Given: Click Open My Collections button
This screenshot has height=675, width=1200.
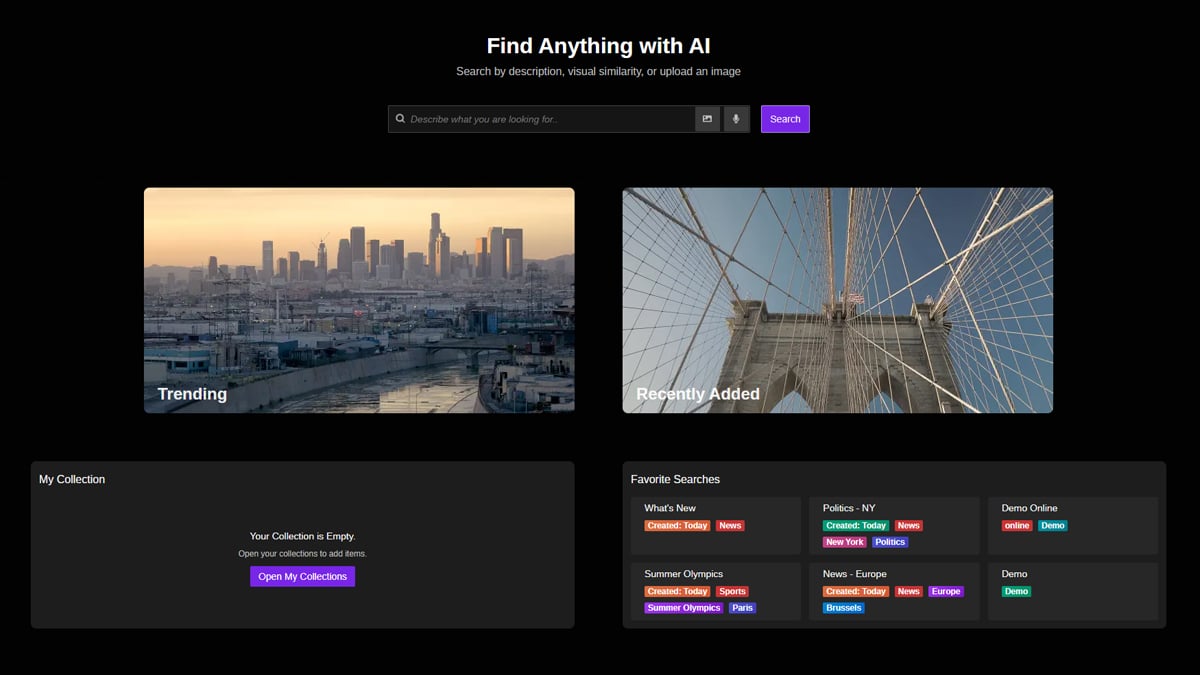Looking at the screenshot, I should (302, 576).
